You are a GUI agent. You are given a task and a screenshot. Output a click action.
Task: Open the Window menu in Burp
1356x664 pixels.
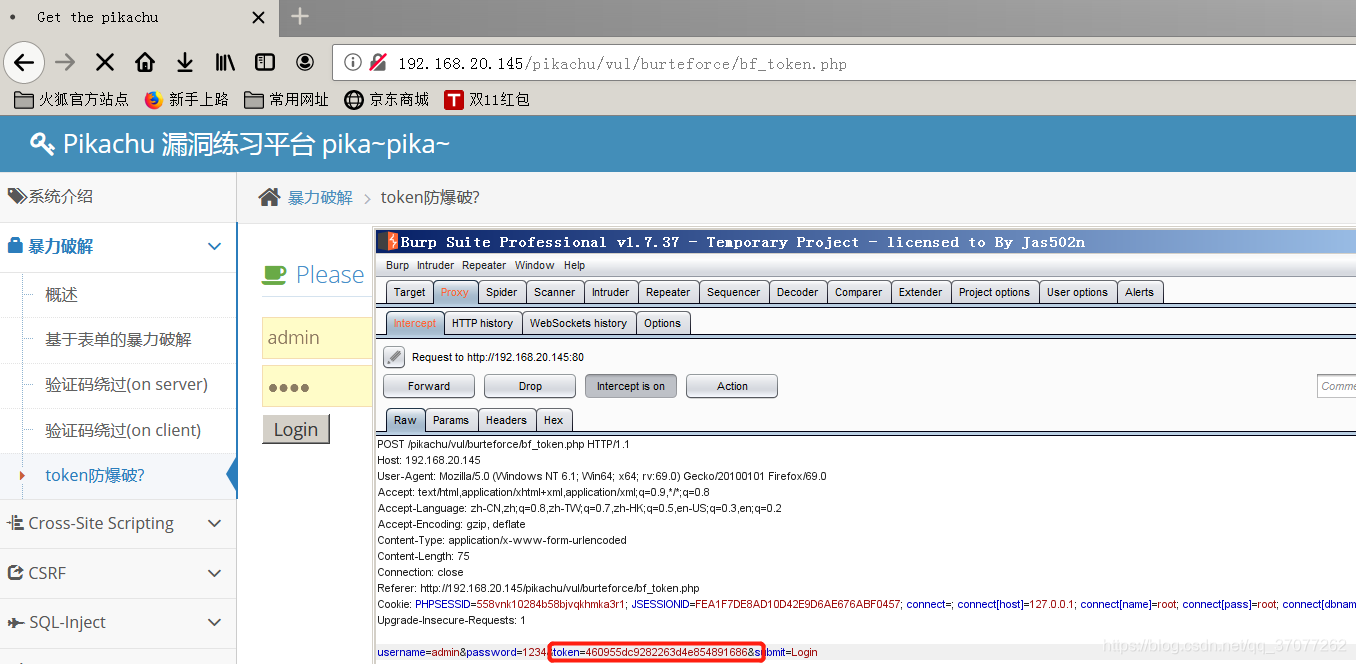(x=534, y=265)
